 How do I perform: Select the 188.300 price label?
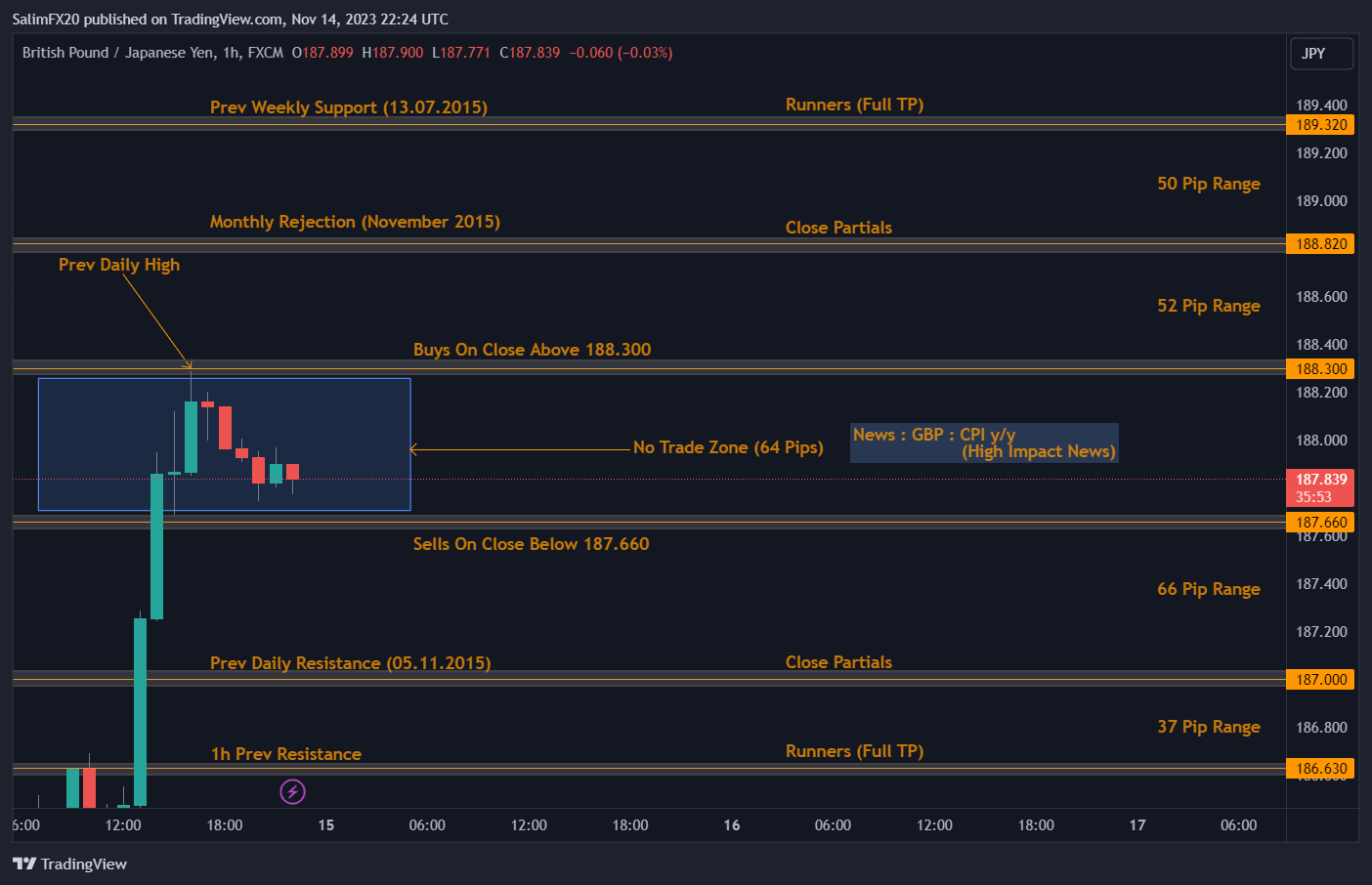(1321, 369)
